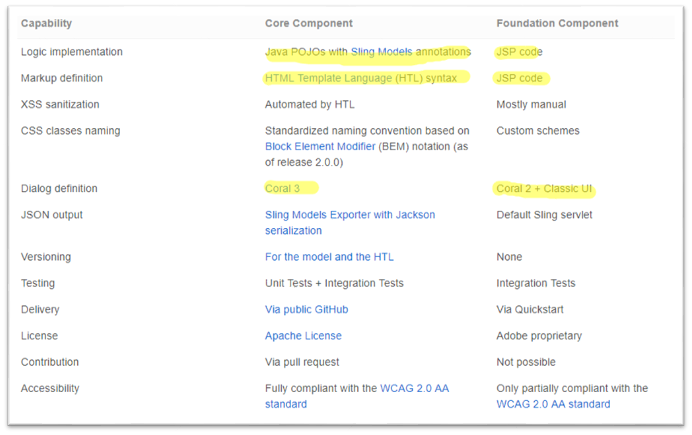Click the 'Mostly manual' cell
Viewport: 692px width, 435px height.
point(531,105)
